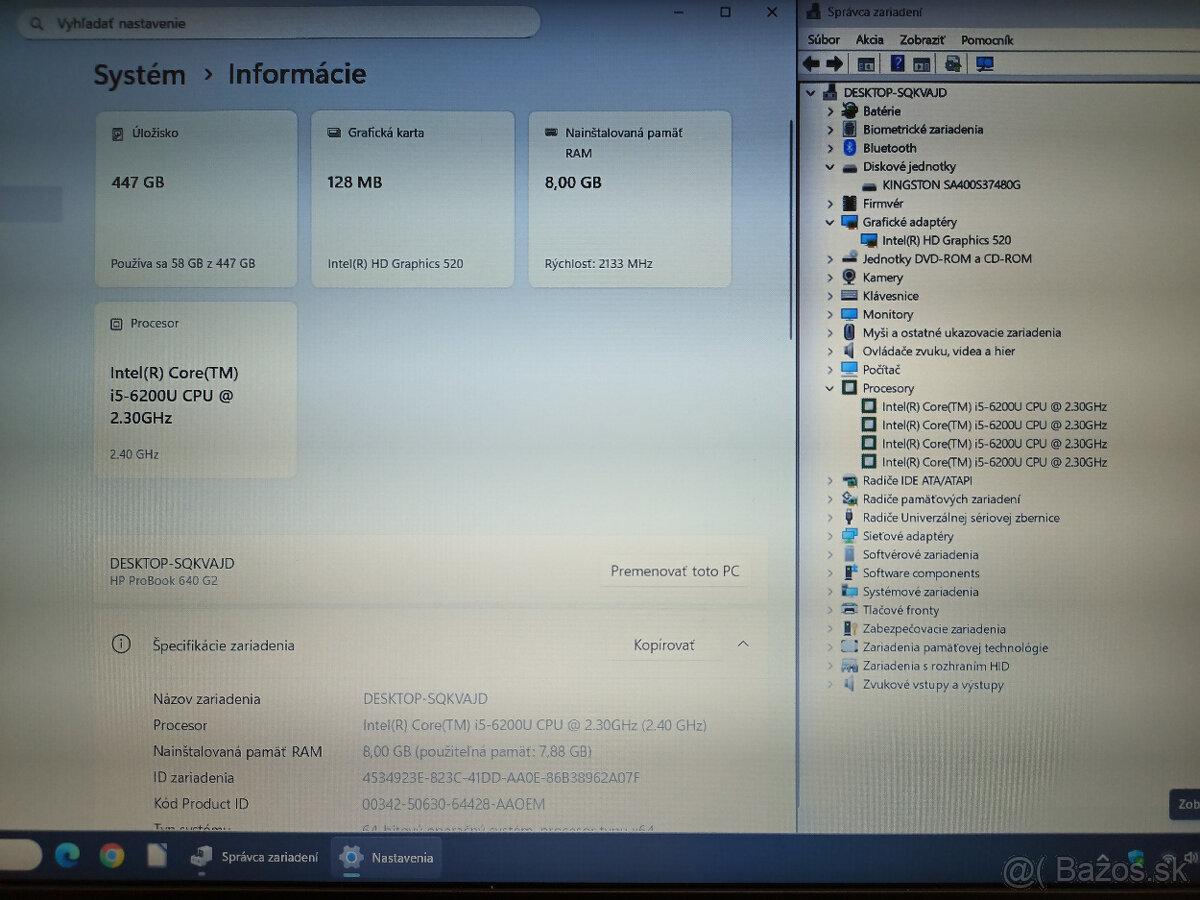This screenshot has height=900, width=1200.
Task: Click the Back navigation arrow in Správca zariadení
Action: click(x=810, y=63)
